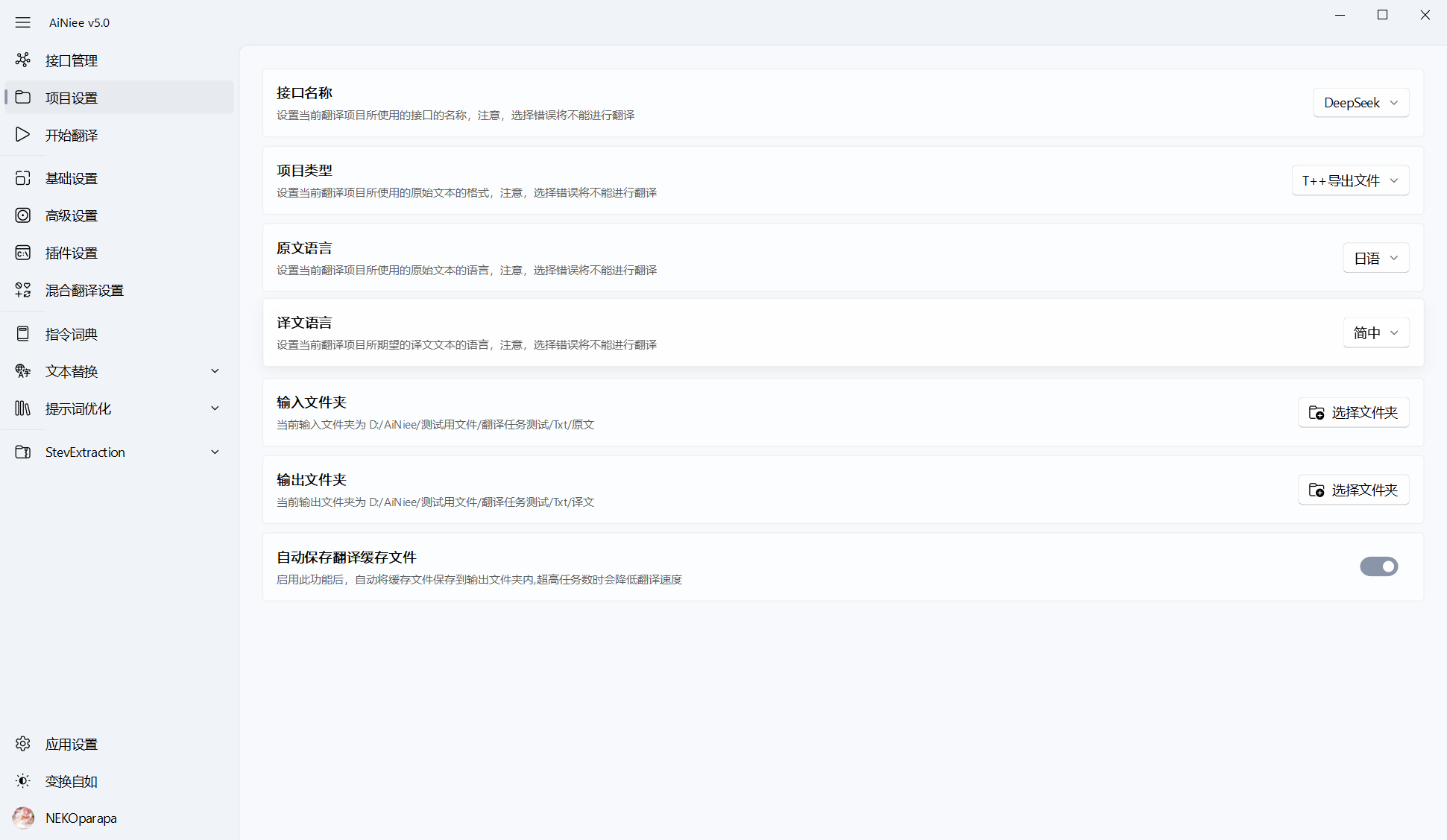Image resolution: width=1447 pixels, height=840 pixels.
Task: Open the DeepSeek interface name dropdown
Action: tap(1361, 103)
